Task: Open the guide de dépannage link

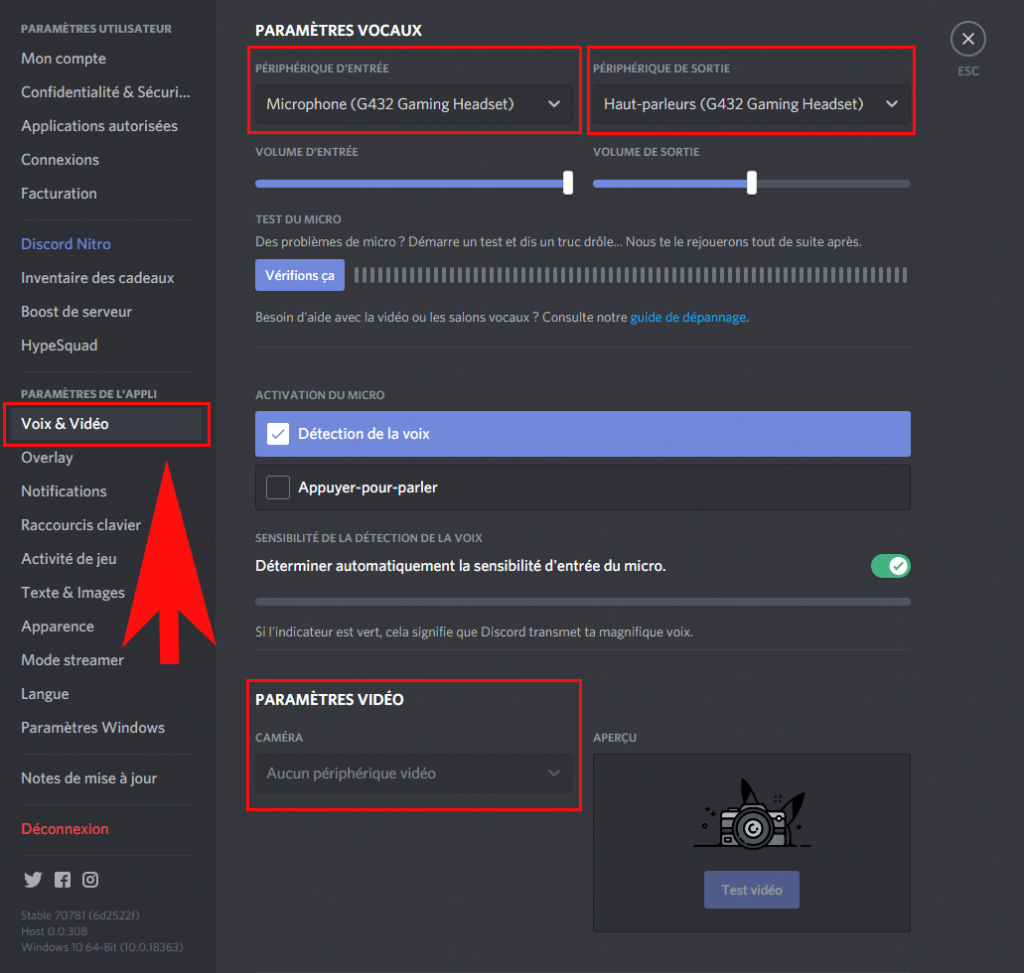Action: coord(688,317)
